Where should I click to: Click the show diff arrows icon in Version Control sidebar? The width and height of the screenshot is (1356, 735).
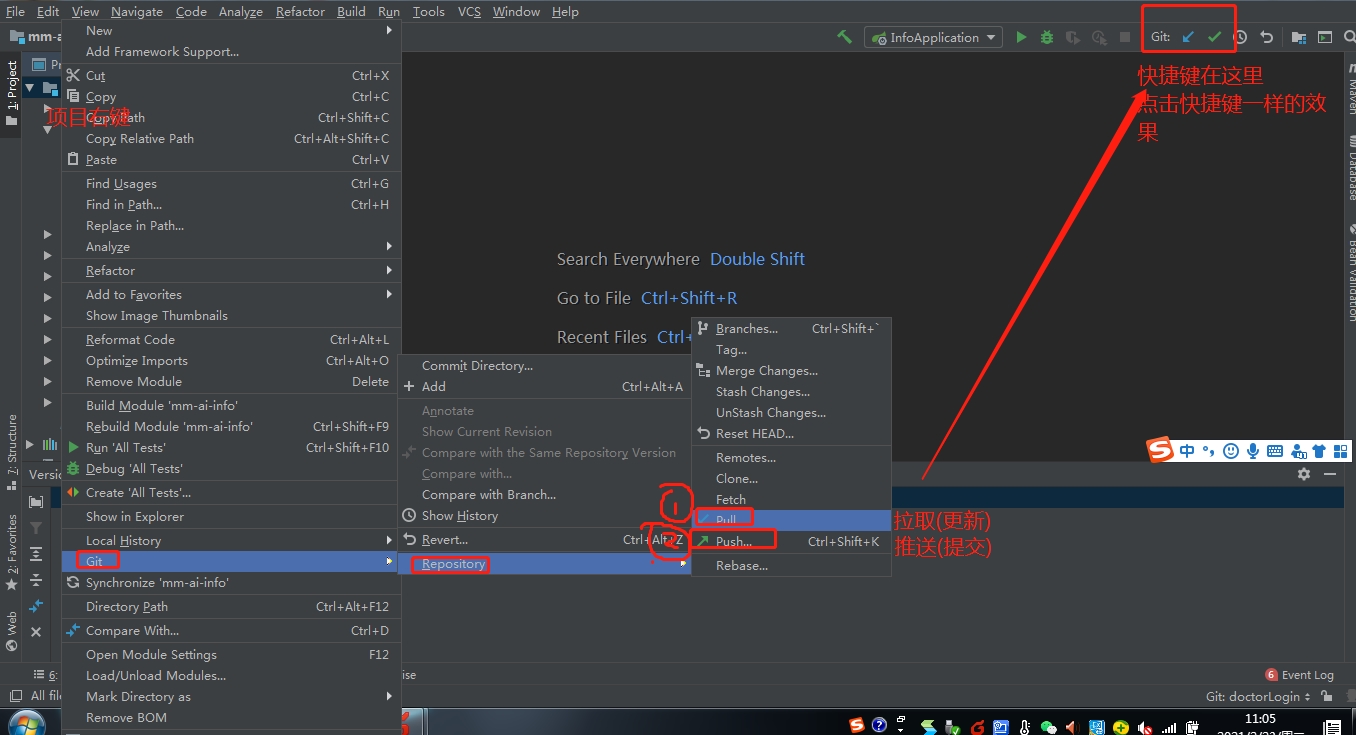click(36, 606)
